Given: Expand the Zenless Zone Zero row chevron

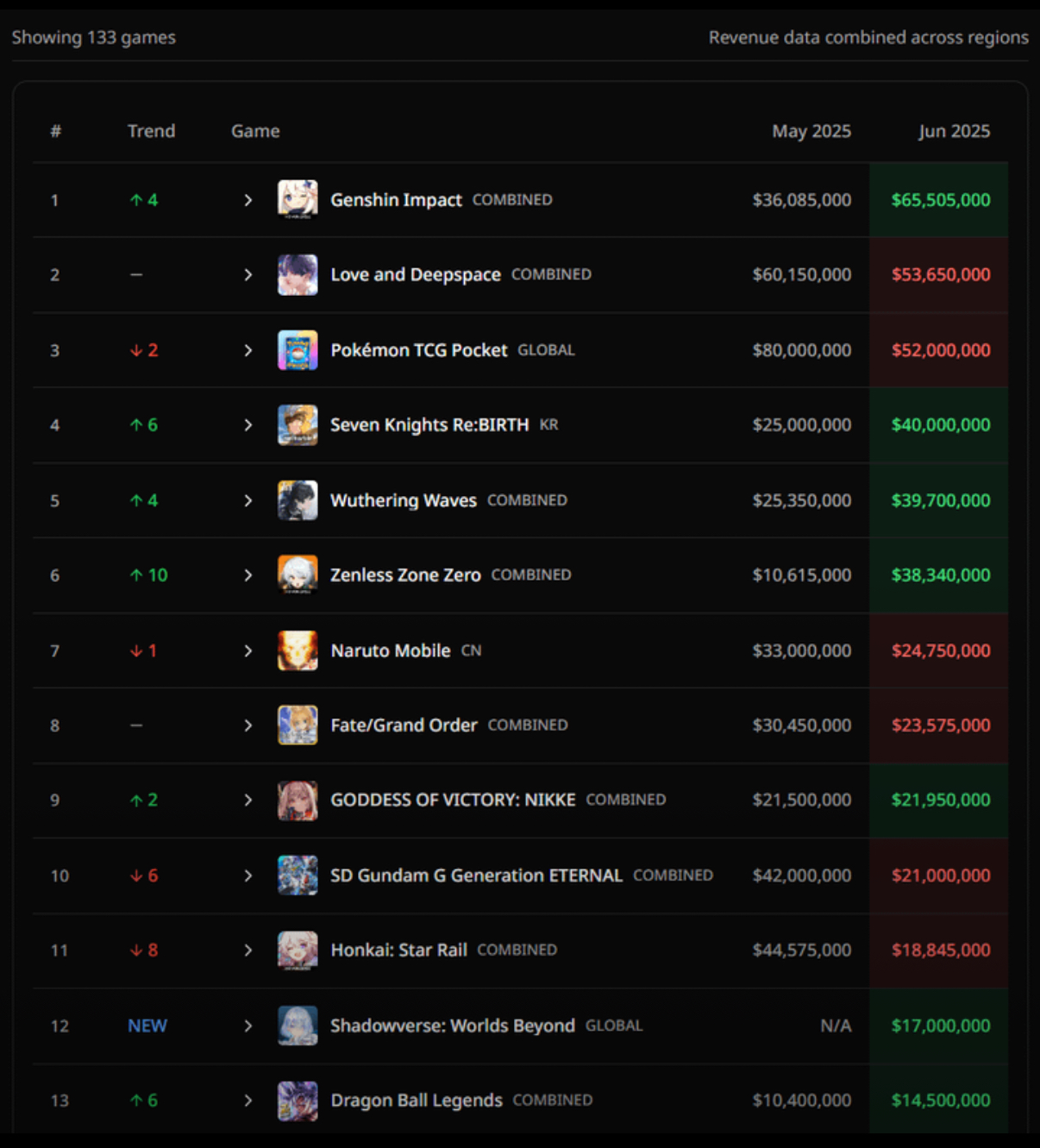Looking at the screenshot, I should click(x=248, y=574).
